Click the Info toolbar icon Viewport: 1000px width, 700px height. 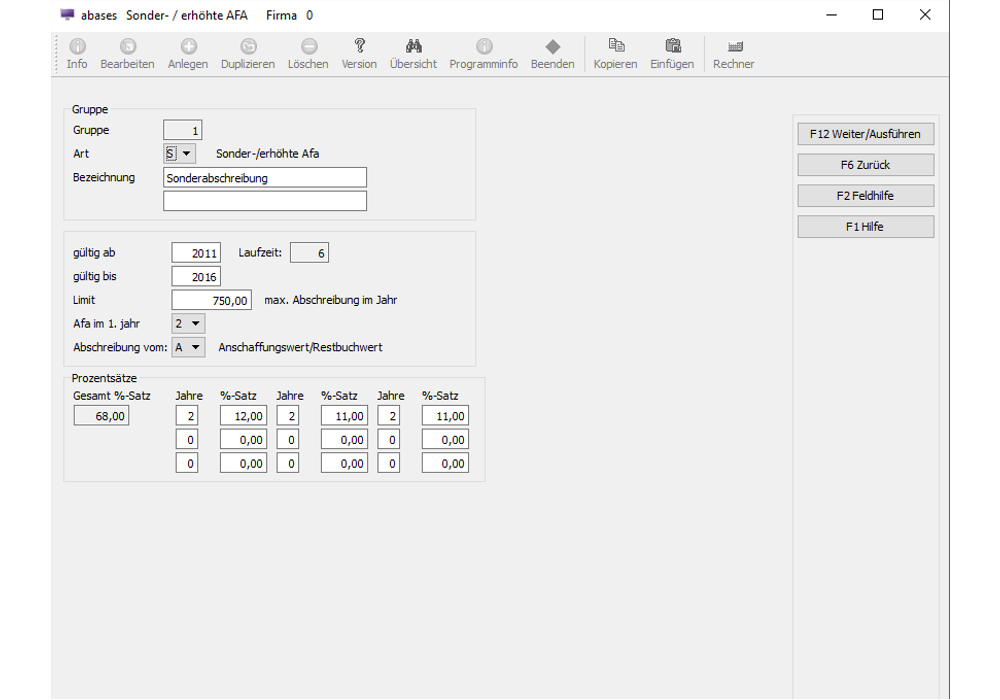[77, 47]
